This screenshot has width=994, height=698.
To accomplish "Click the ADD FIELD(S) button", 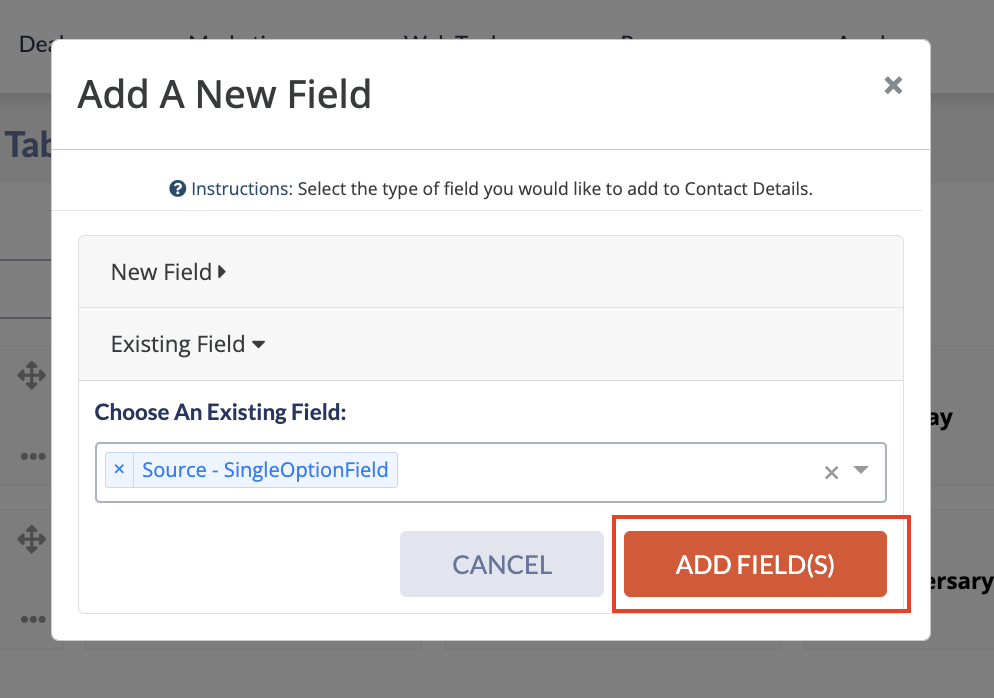I will (755, 564).
